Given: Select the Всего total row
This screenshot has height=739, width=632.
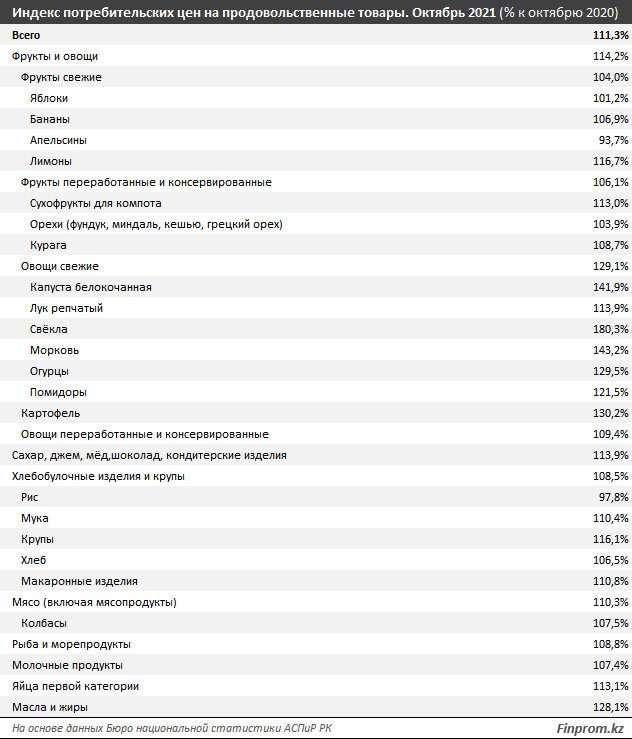Looking at the screenshot, I should click(x=316, y=35).
